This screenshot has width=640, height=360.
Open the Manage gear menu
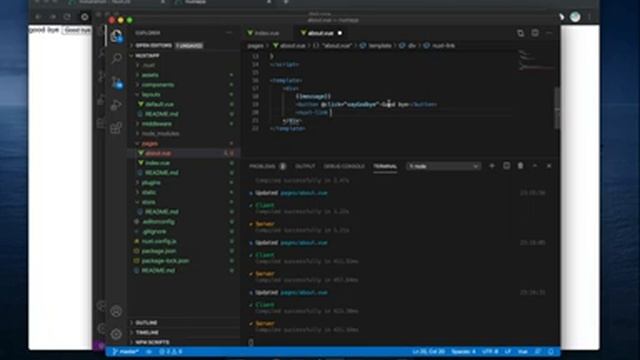point(116,334)
